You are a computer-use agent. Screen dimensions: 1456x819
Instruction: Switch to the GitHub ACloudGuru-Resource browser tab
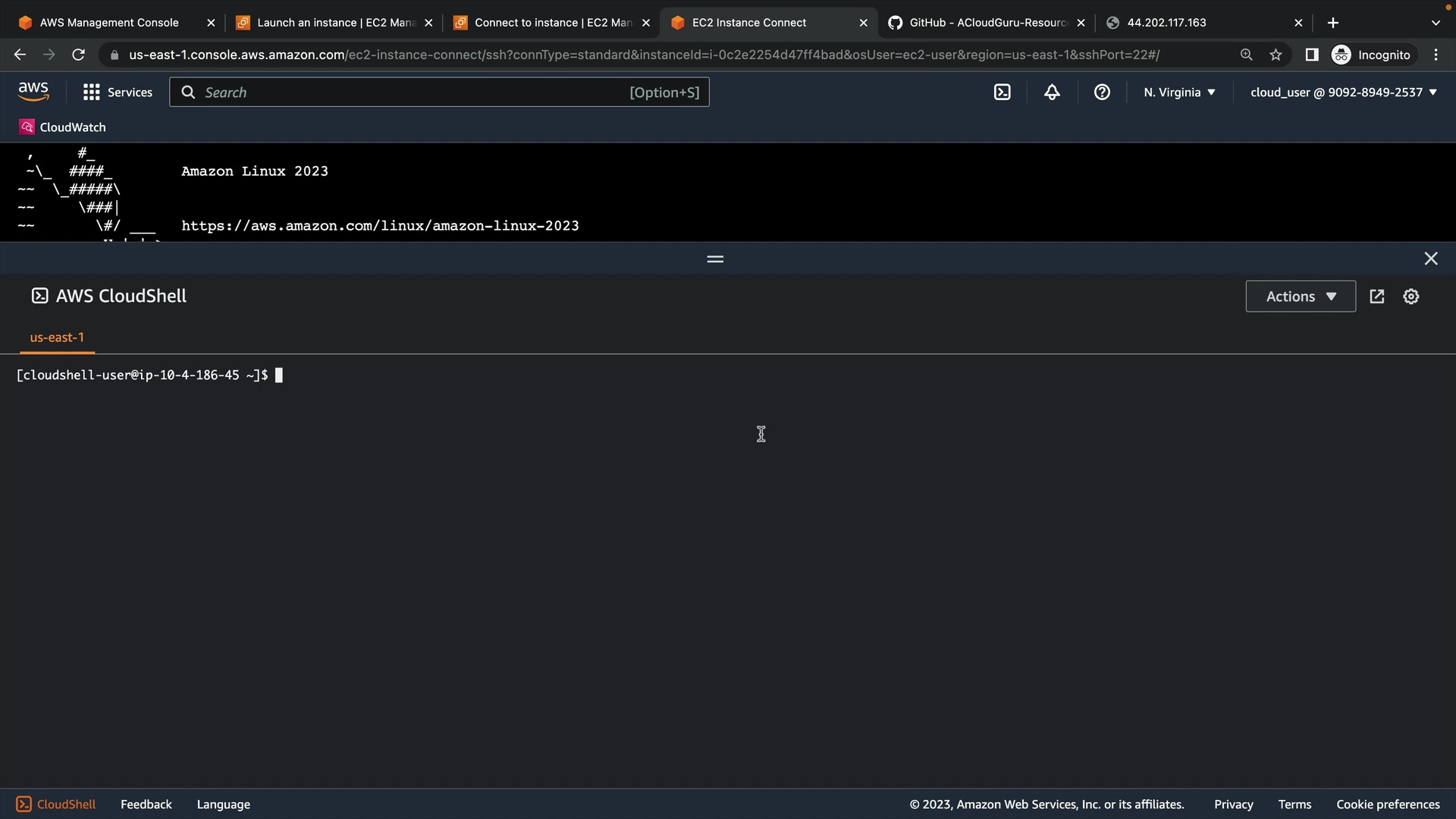click(x=986, y=23)
